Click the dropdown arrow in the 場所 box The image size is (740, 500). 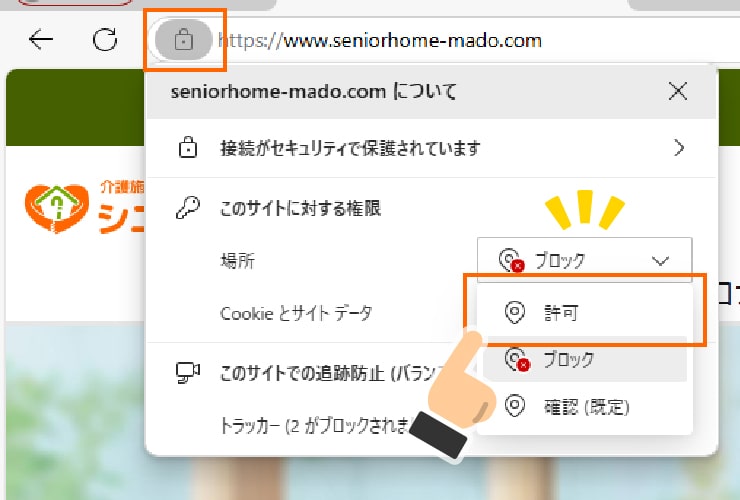coord(660,261)
